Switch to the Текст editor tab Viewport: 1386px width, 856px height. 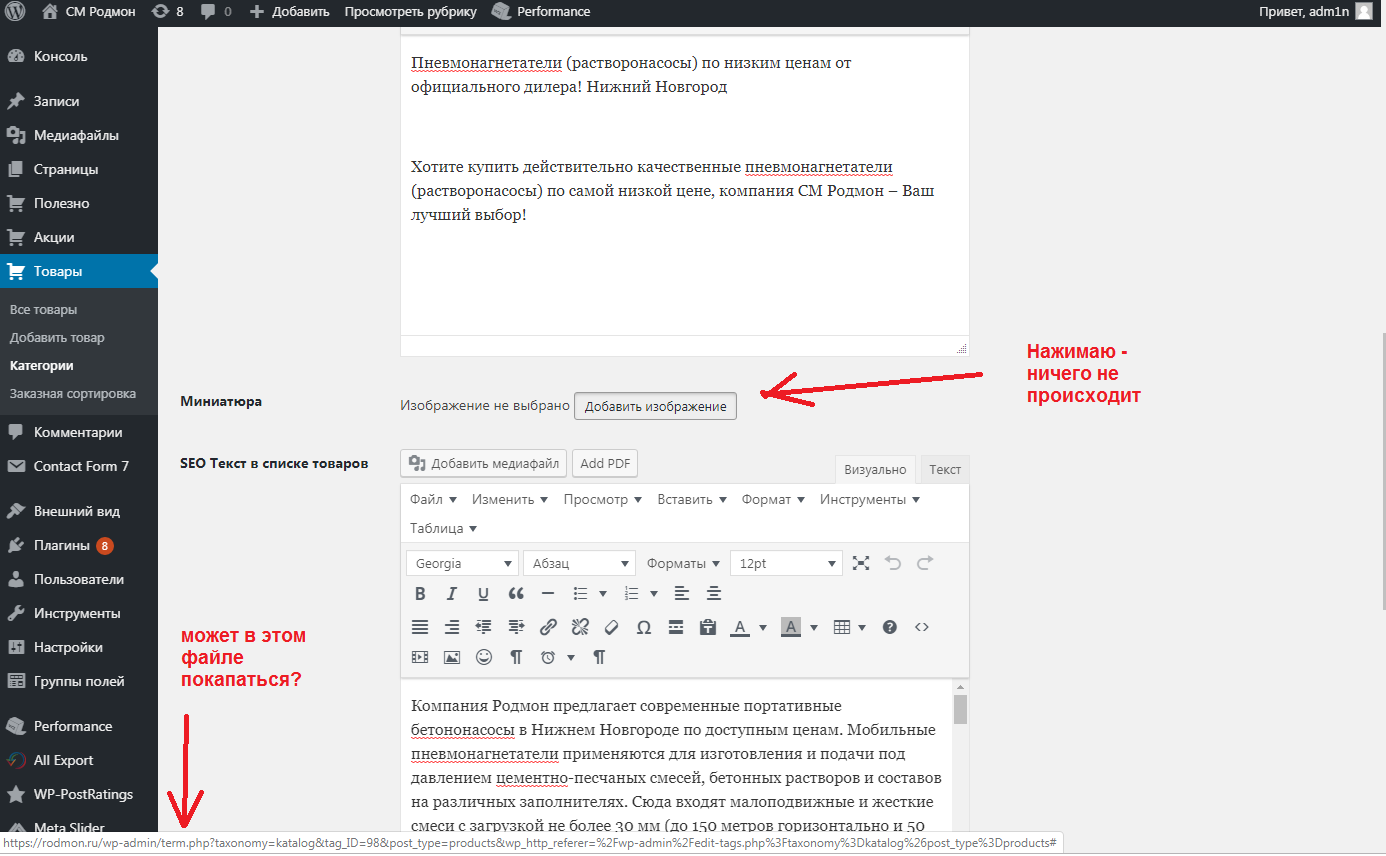coord(945,469)
